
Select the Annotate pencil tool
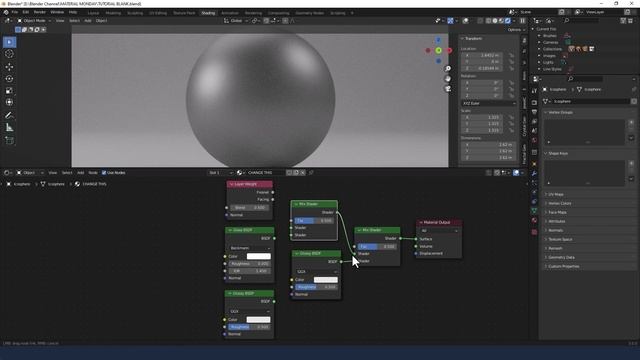(x=9, y=116)
